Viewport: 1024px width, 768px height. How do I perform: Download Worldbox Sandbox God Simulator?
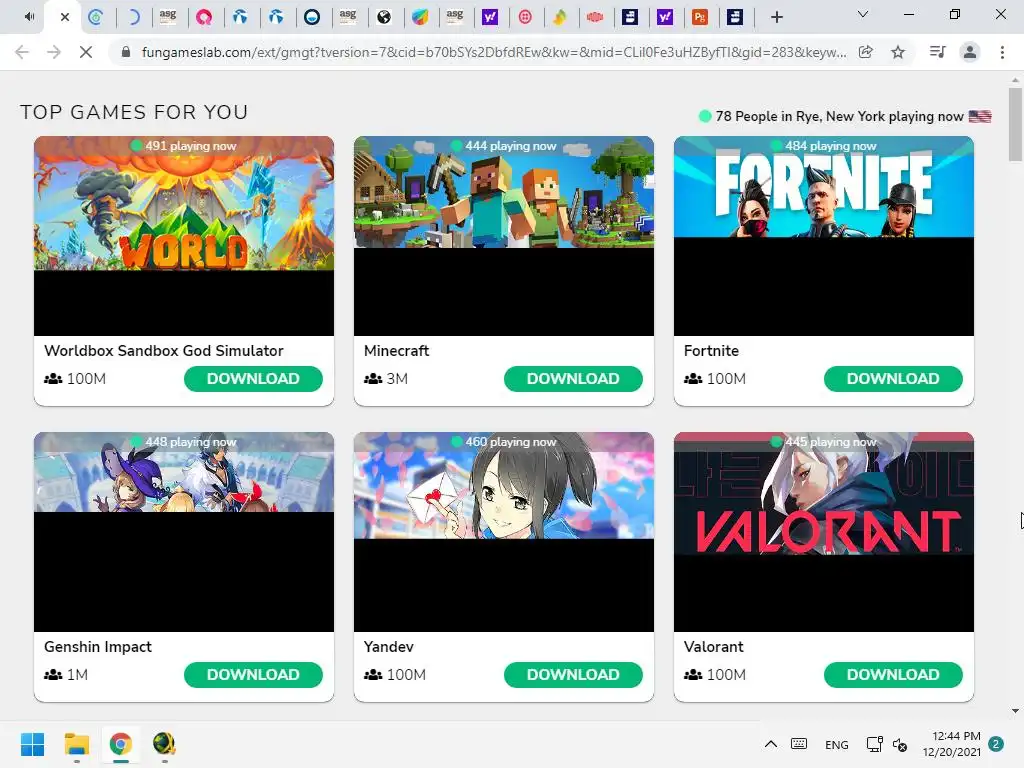coord(253,379)
